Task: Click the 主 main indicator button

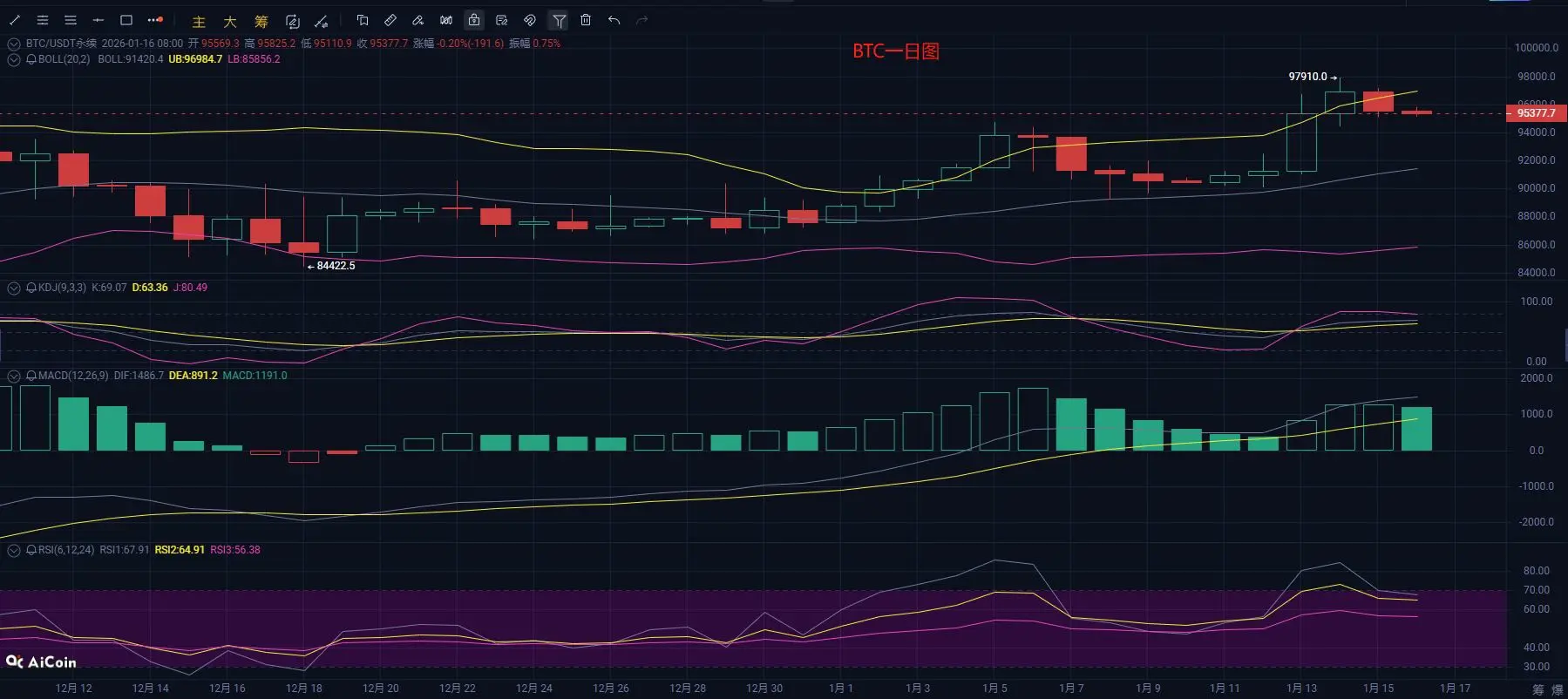Action: pos(199,21)
